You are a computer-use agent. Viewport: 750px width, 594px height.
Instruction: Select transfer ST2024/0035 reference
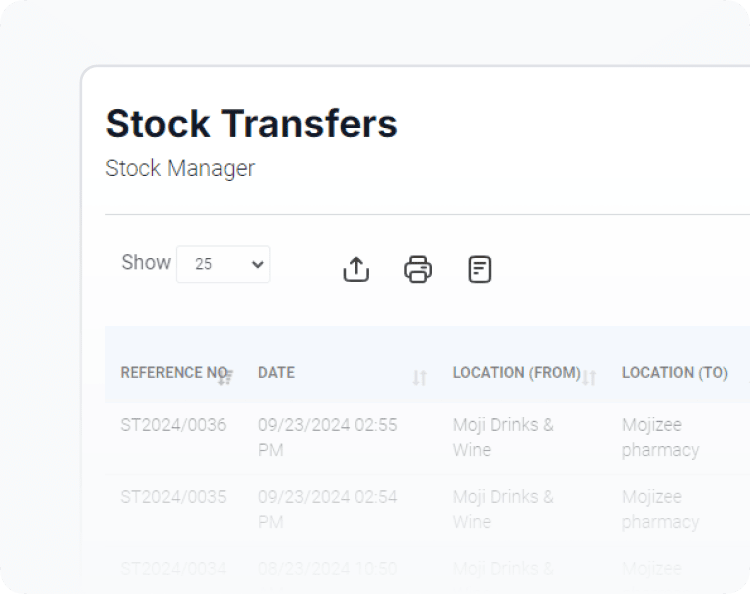pyautogui.click(x=173, y=497)
